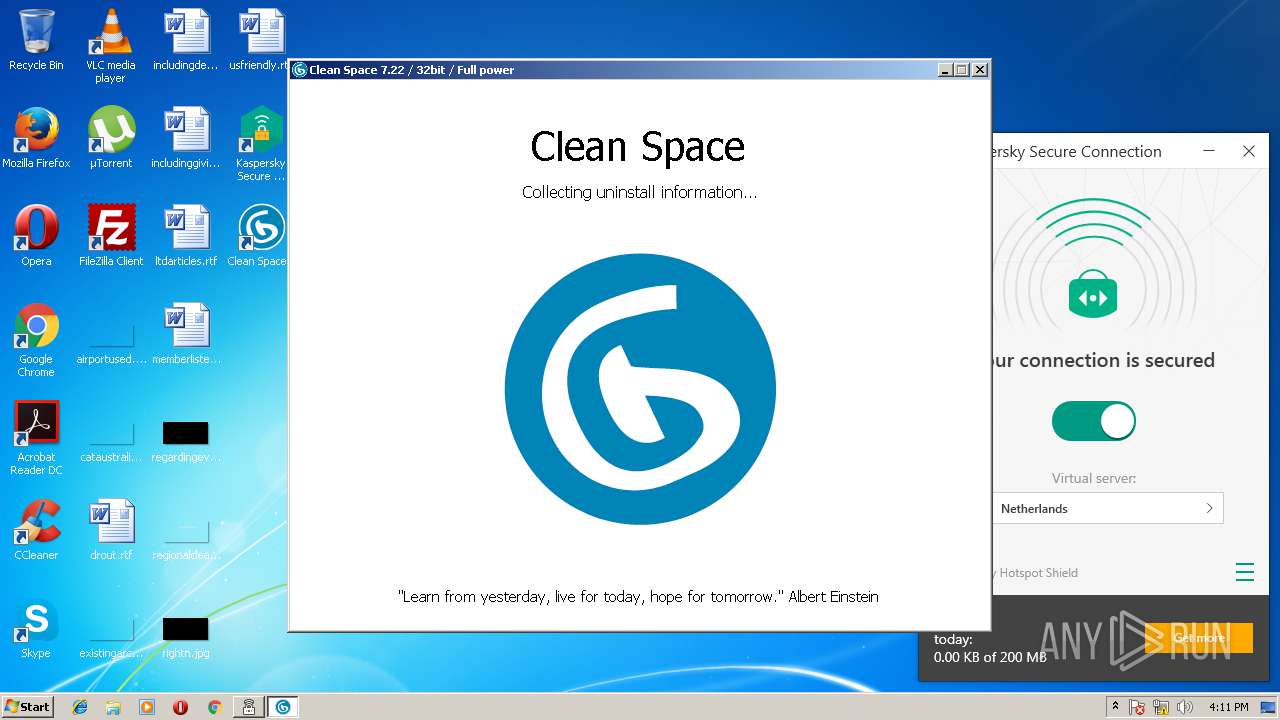
Task: Open the media player taskbar icon
Action: [x=147, y=707]
